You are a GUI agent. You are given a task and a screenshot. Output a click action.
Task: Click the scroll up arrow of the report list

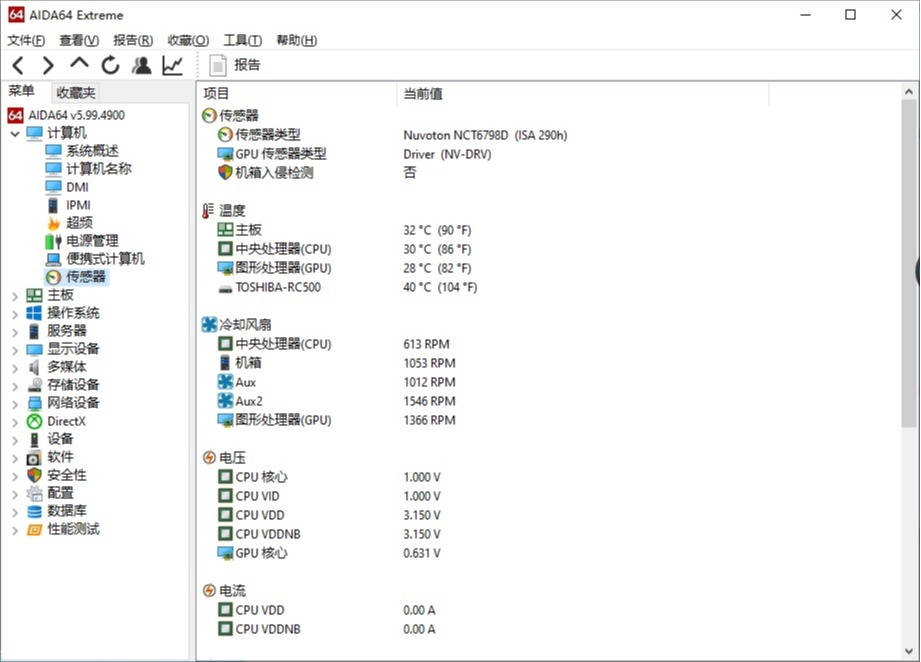tap(909, 92)
